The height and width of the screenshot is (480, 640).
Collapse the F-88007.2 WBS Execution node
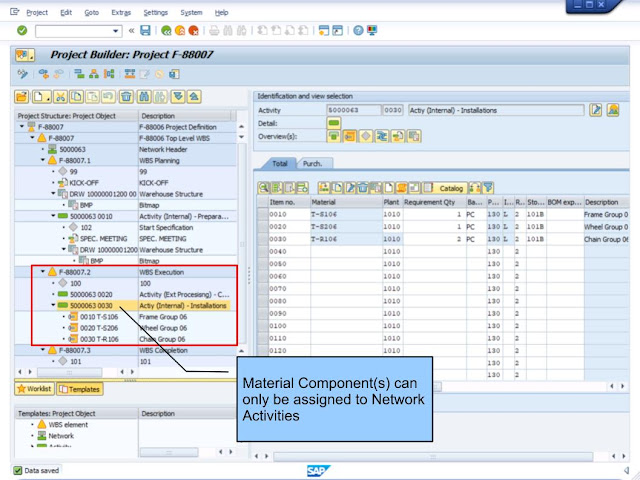pos(43,271)
